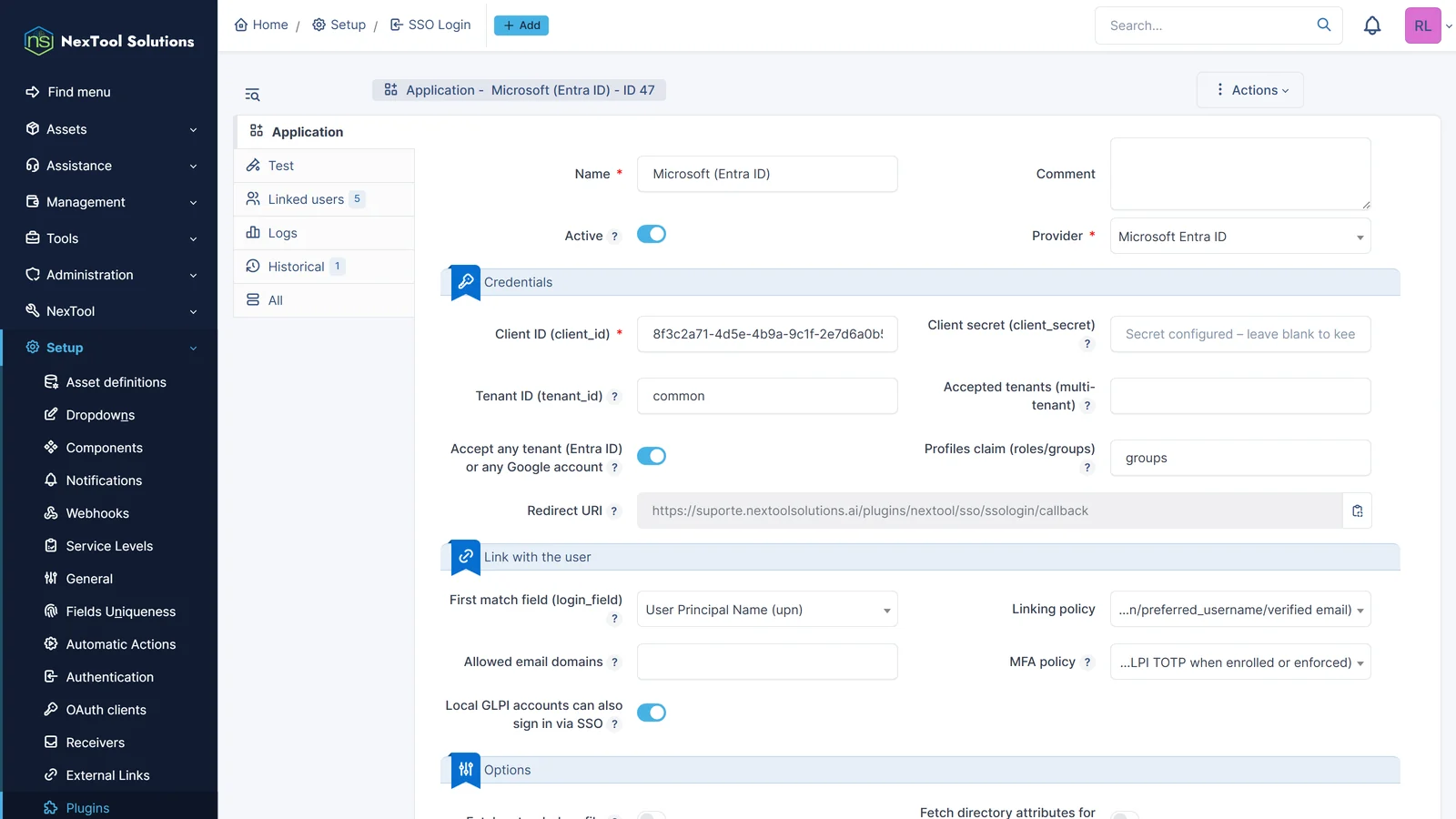Image resolution: width=1456 pixels, height=819 pixels.
Task: Open the RL user avatar menu
Action: [1423, 25]
